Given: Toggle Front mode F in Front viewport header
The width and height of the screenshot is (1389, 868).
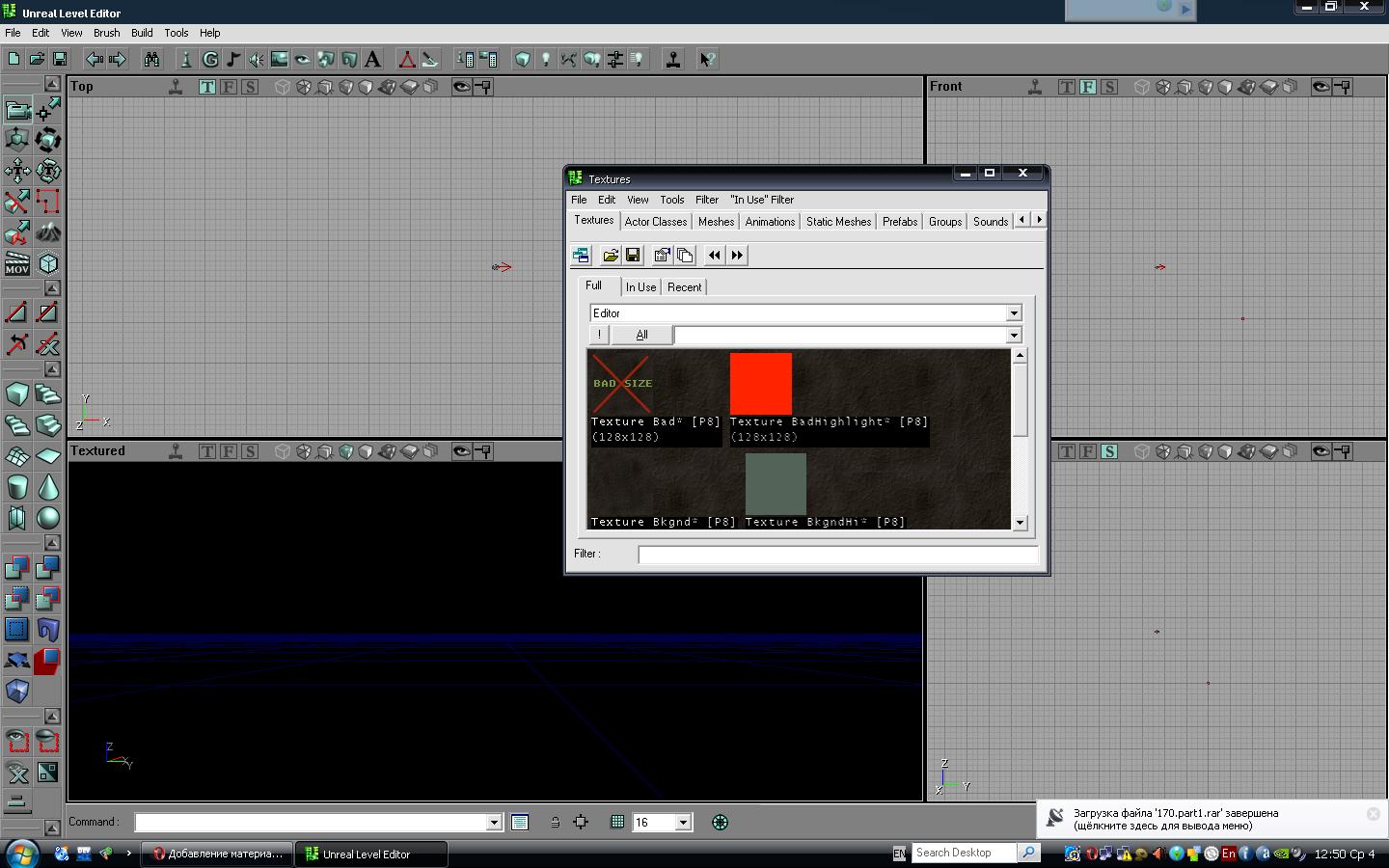Looking at the screenshot, I should pyautogui.click(x=1088, y=87).
